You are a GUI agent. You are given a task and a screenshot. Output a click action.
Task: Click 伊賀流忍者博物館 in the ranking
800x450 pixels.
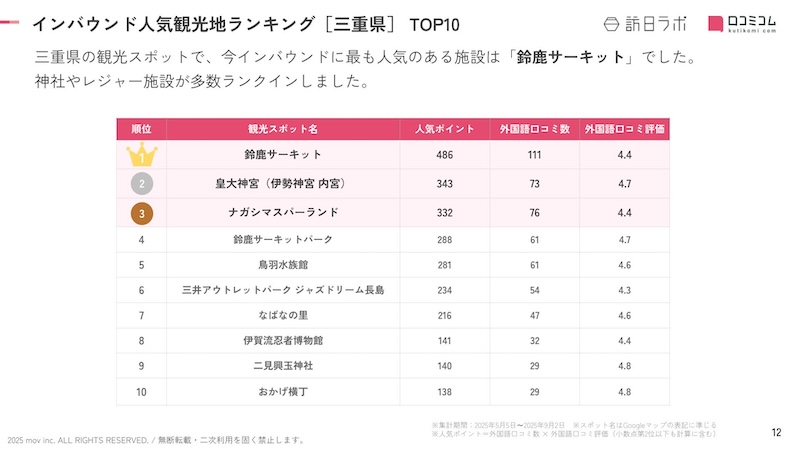[283, 341]
